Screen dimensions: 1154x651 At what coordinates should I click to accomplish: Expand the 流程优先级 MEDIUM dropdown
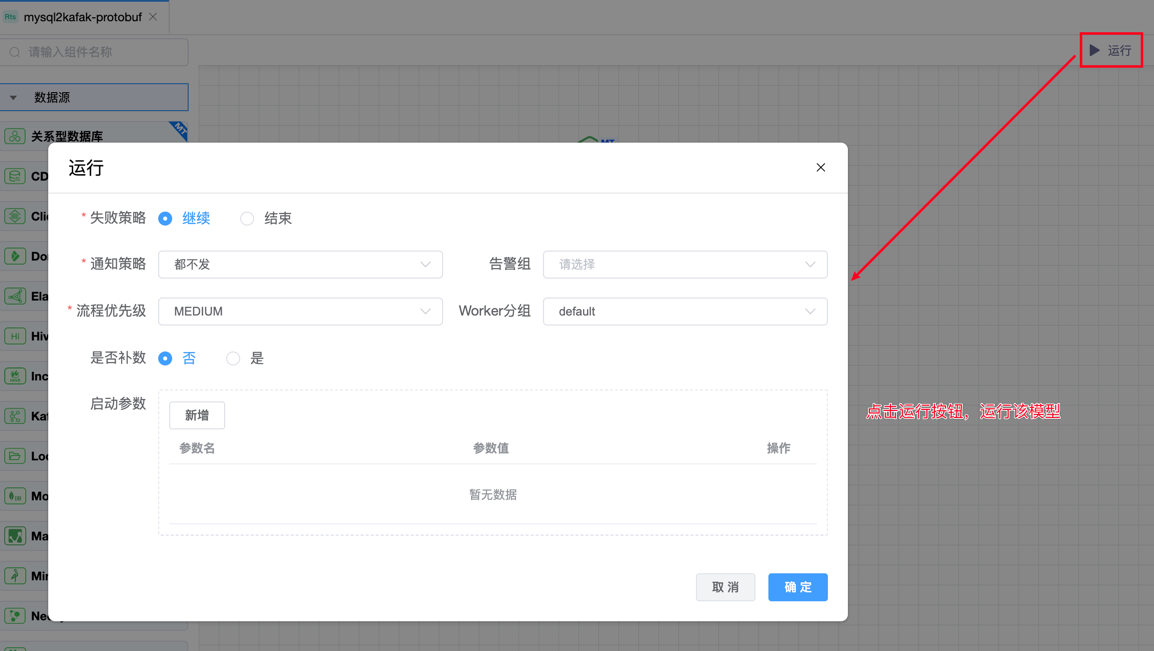click(x=300, y=312)
